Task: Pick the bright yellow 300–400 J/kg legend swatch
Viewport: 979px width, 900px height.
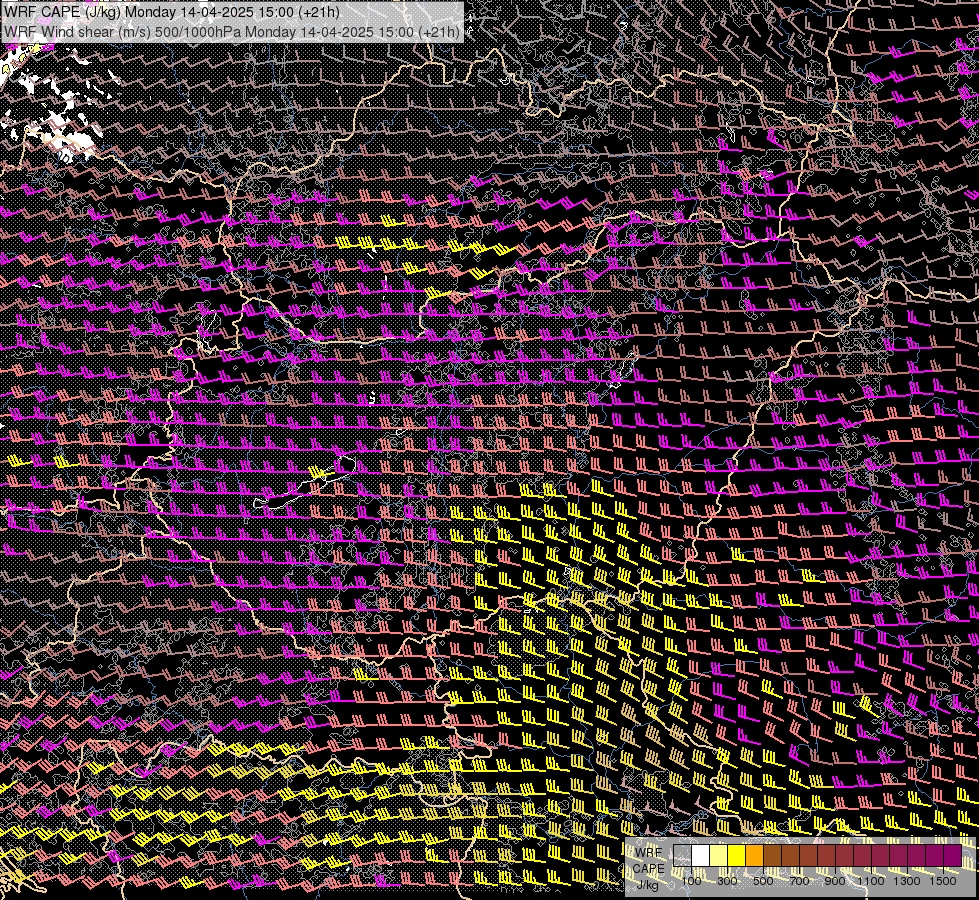Action: pos(737,856)
